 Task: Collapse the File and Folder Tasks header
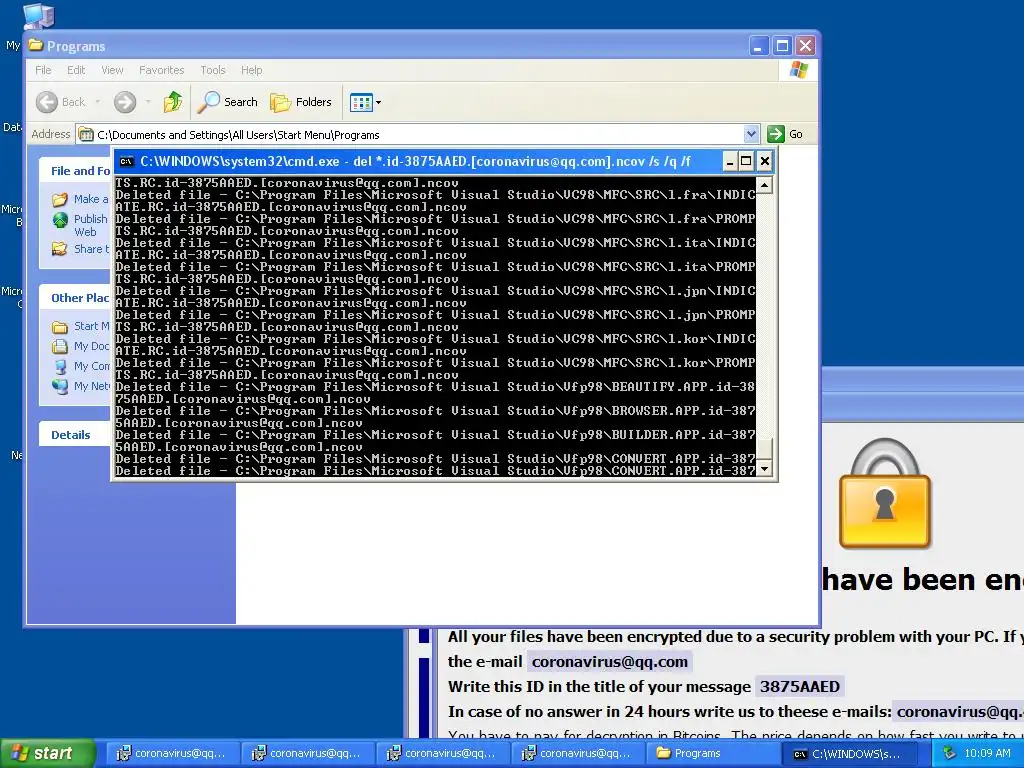[x=74, y=170]
